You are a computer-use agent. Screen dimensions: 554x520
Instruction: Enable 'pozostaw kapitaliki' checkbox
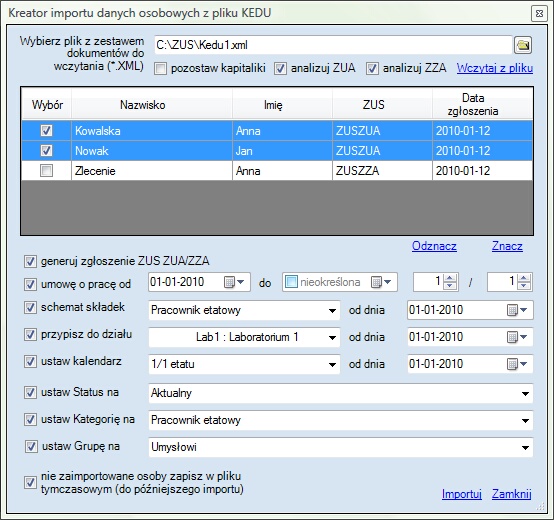coord(160,68)
